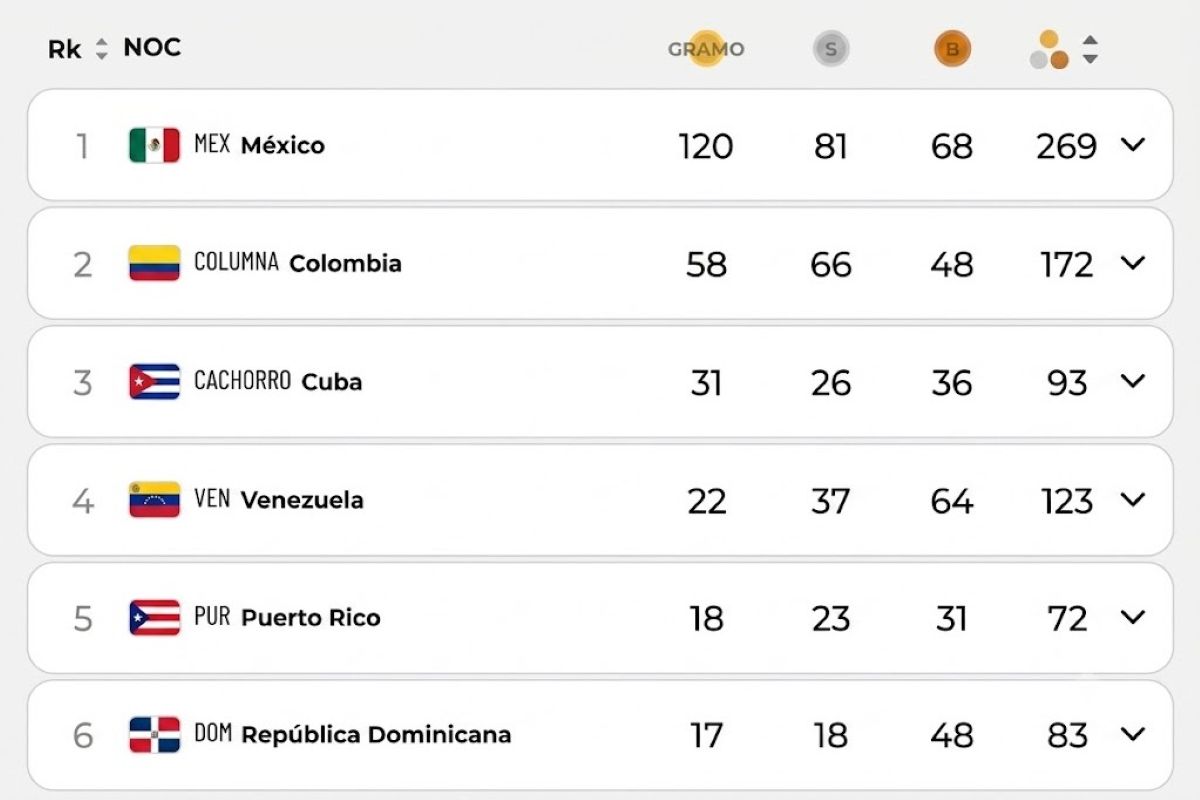1200x800 pixels.
Task: Click the México flag icon
Action: [154, 145]
